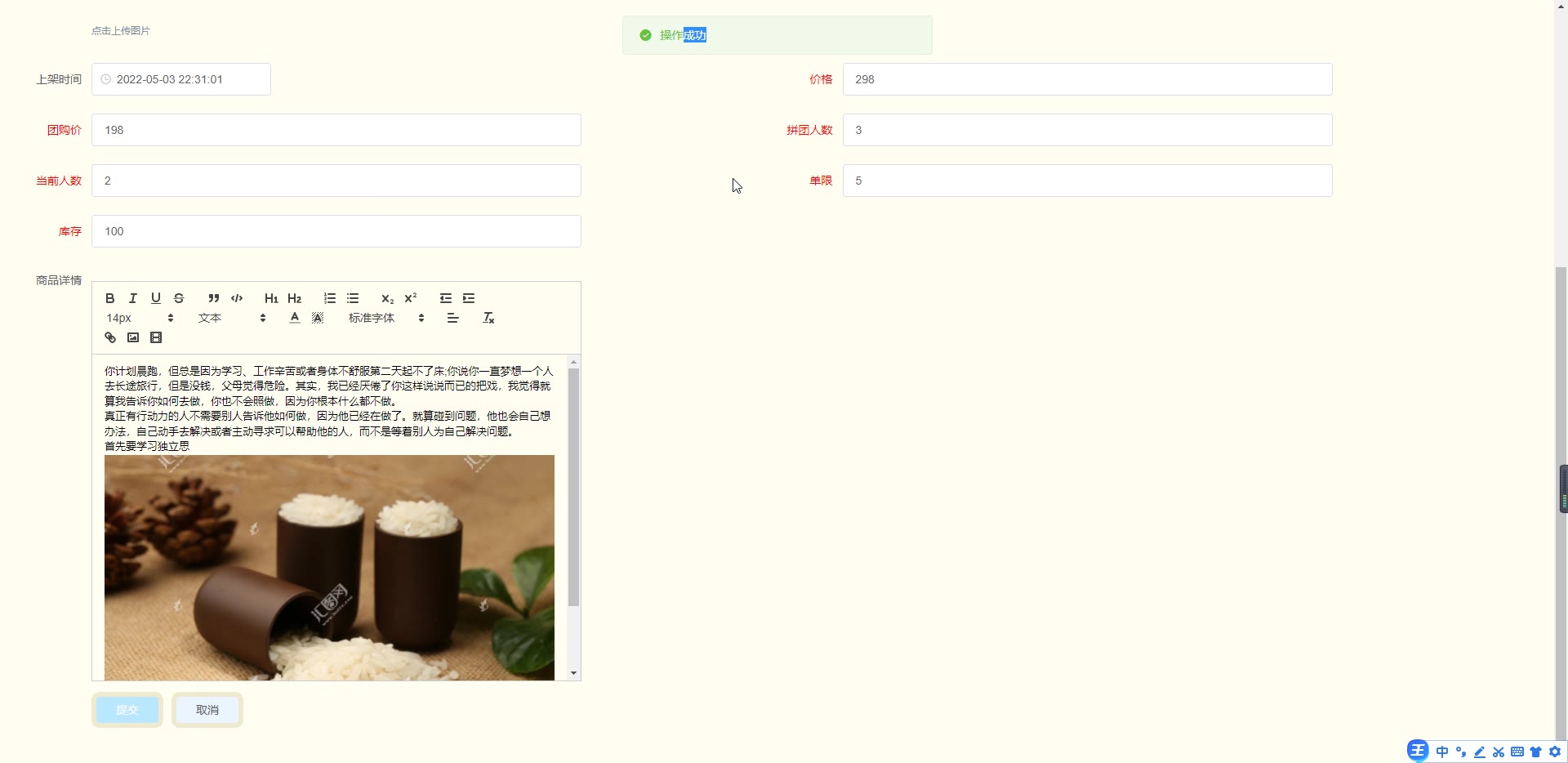Toggle strikethrough formatting
Screen dimensions: 1568x763
pos(179,298)
